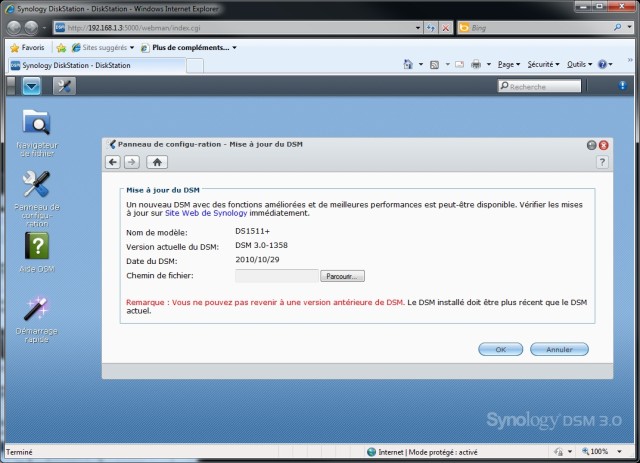Screen dimensions: 640x463
Task: Click the printer toolbar icon
Action: click(476, 65)
